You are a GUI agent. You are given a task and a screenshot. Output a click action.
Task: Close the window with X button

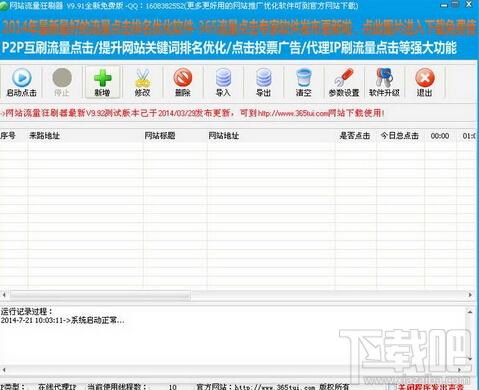click(468, 4)
